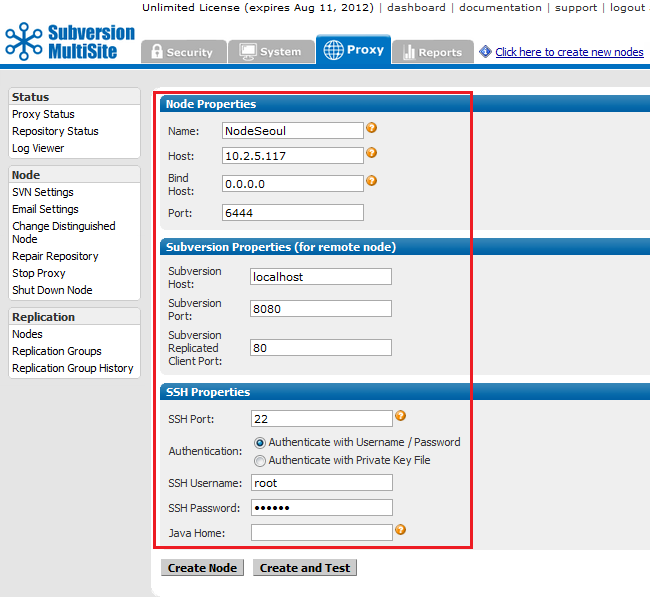650x597 pixels.
Task: Click the Subversion Port field with 8080
Action: point(321,308)
